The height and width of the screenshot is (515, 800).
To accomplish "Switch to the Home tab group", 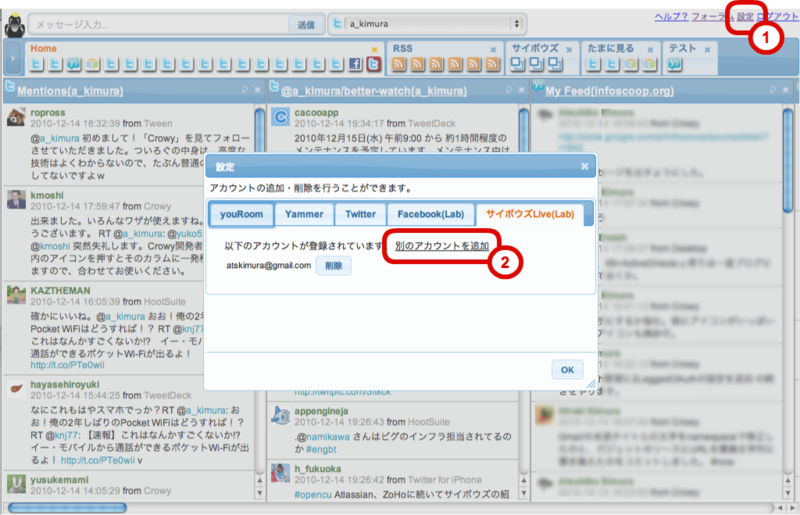I will tap(43, 48).
